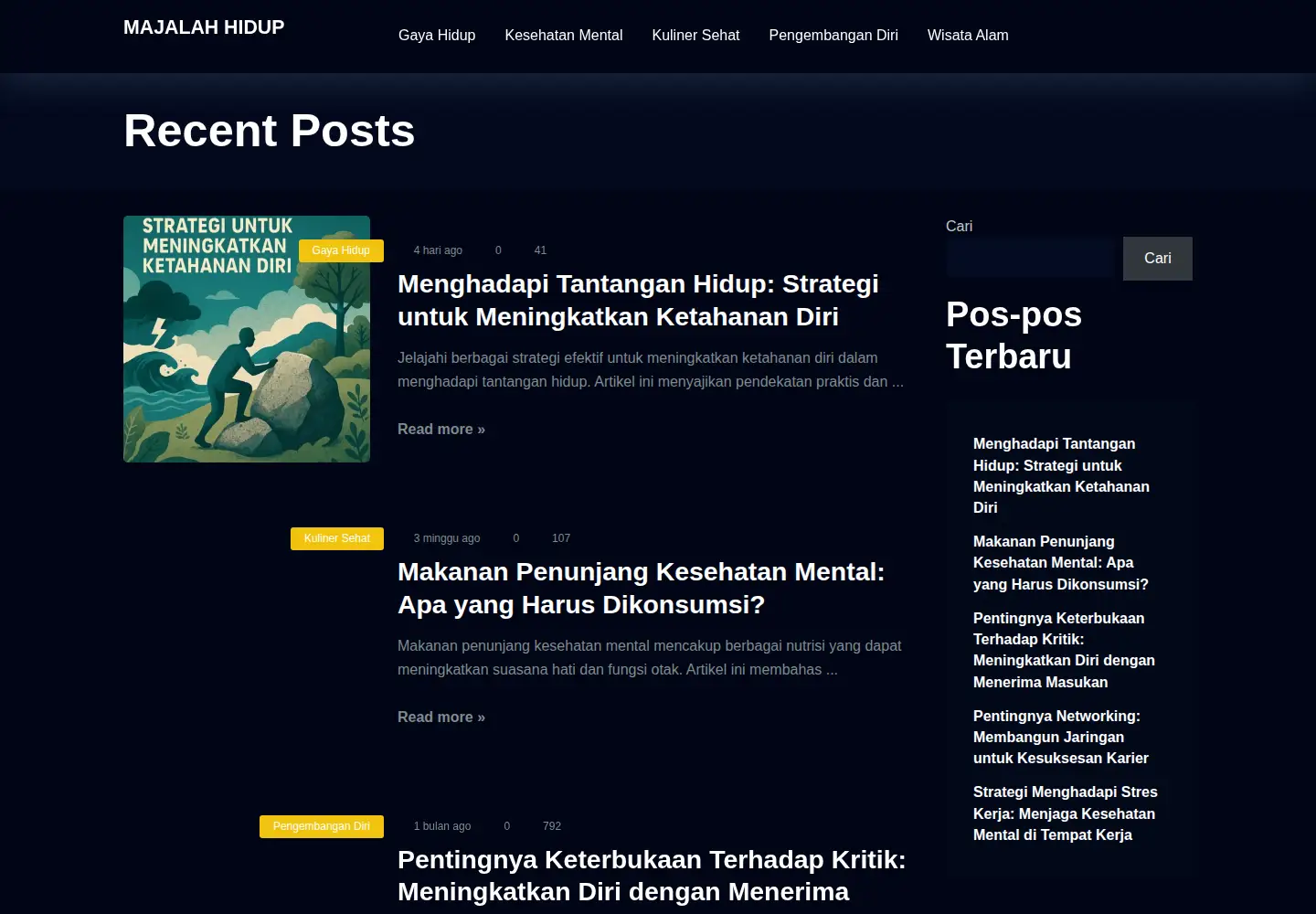Open sidebar link Pentingnya Networking
The height and width of the screenshot is (914, 1316).
(1061, 737)
